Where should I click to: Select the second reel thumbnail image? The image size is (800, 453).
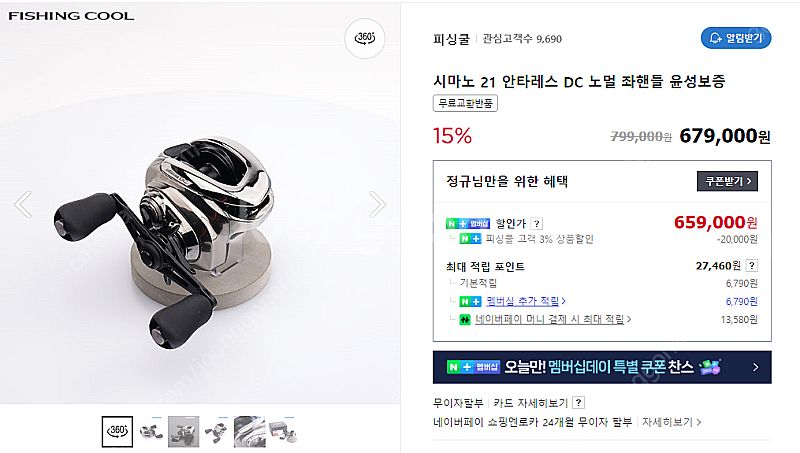point(151,432)
